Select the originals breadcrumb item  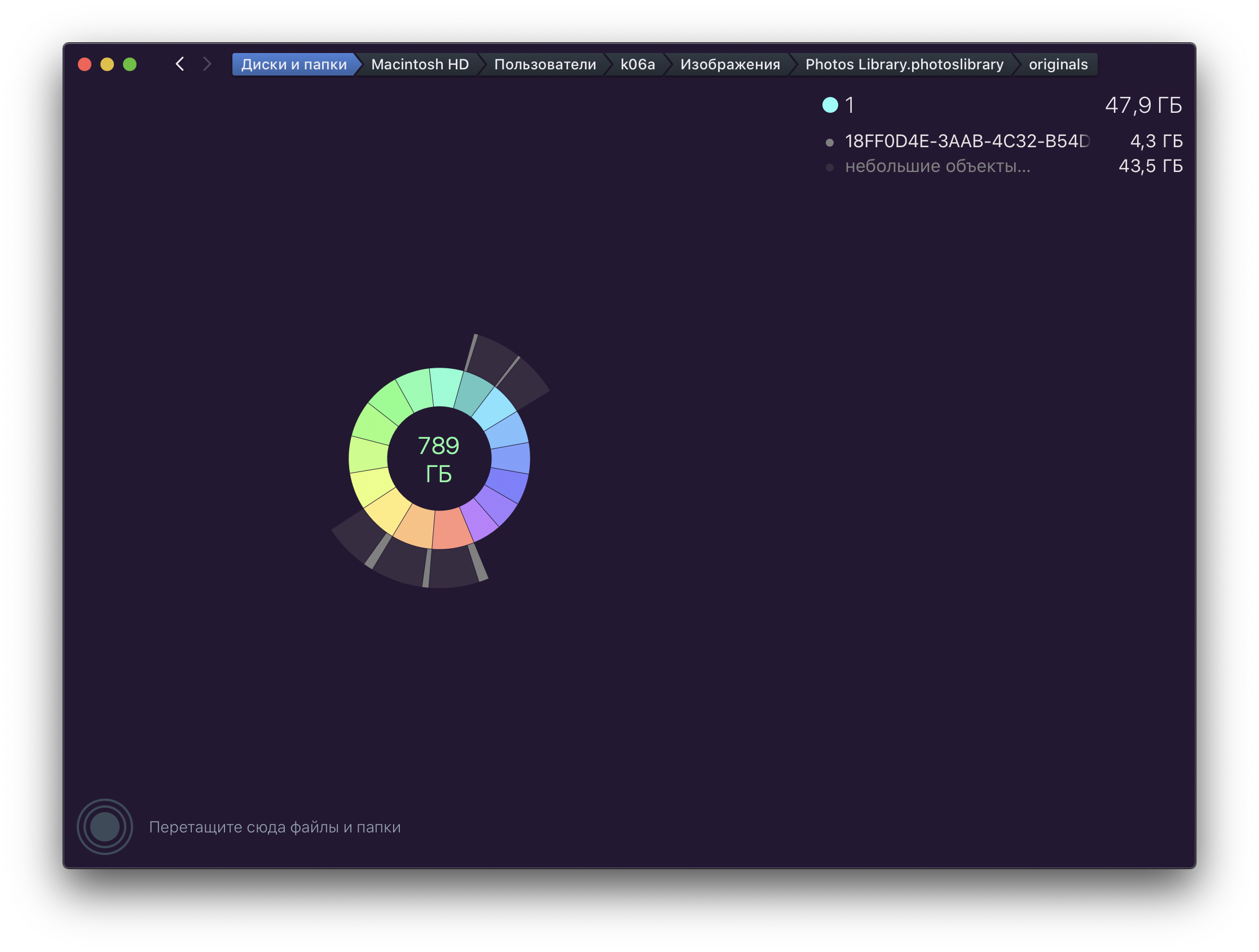pos(1058,64)
